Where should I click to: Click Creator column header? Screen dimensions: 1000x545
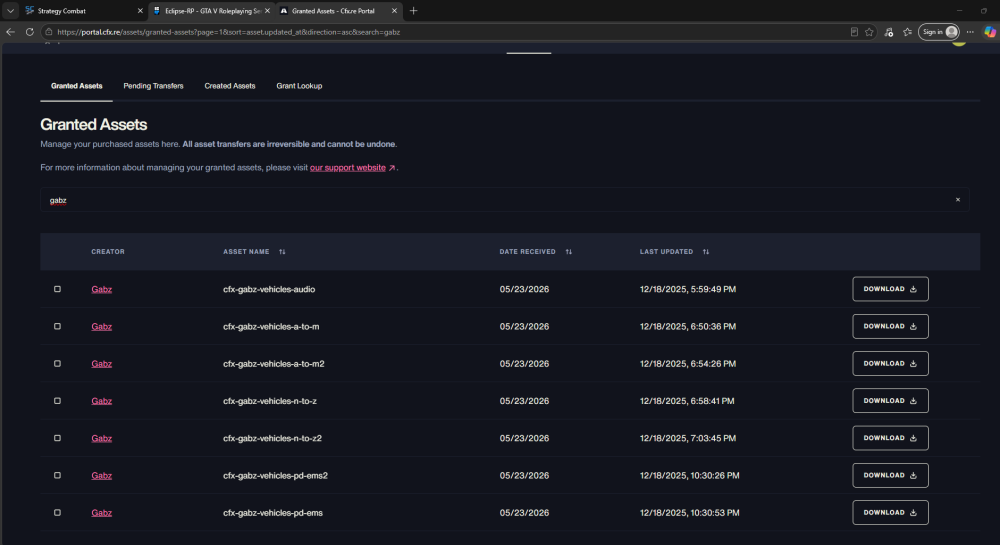108,252
